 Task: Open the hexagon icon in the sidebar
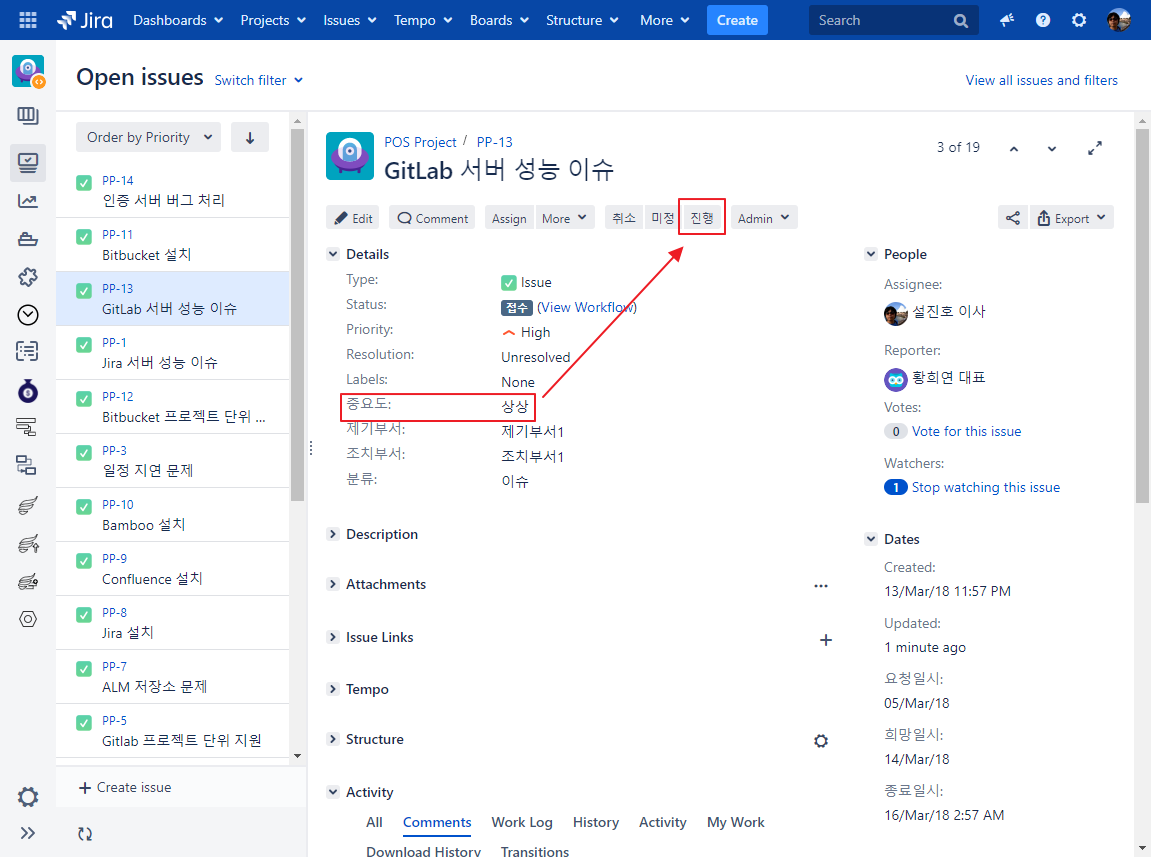(28, 619)
